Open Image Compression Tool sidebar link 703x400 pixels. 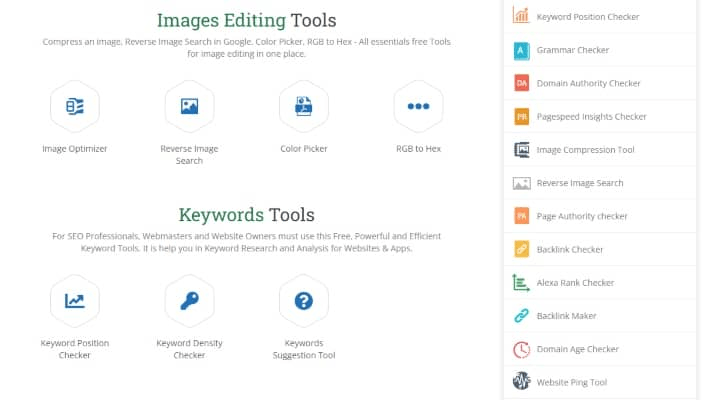[586, 150]
